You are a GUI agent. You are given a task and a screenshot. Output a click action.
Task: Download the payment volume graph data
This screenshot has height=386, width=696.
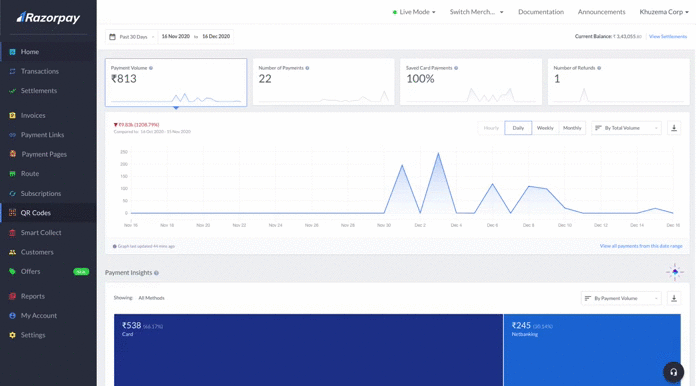pos(674,128)
